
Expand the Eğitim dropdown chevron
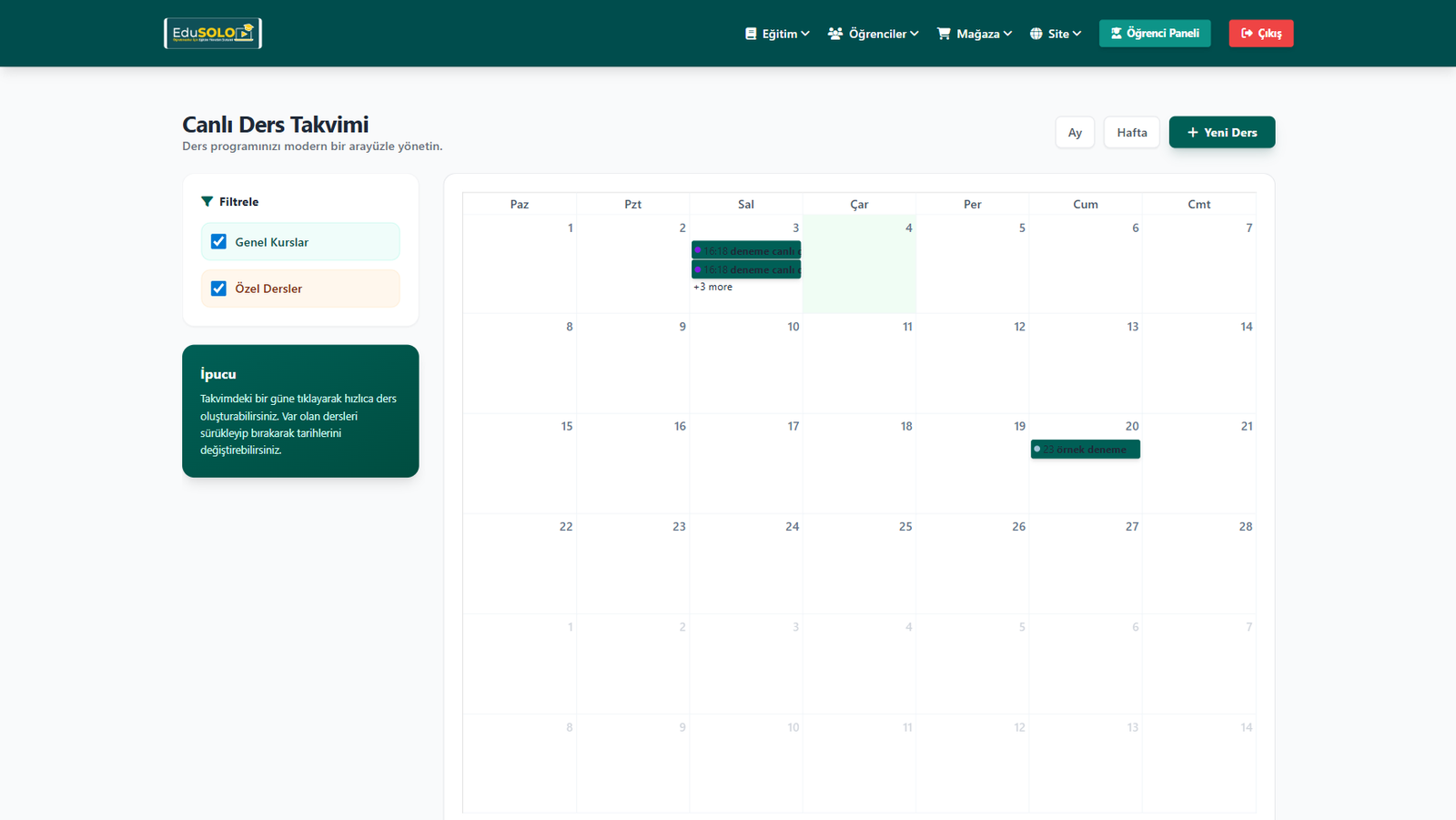point(805,34)
